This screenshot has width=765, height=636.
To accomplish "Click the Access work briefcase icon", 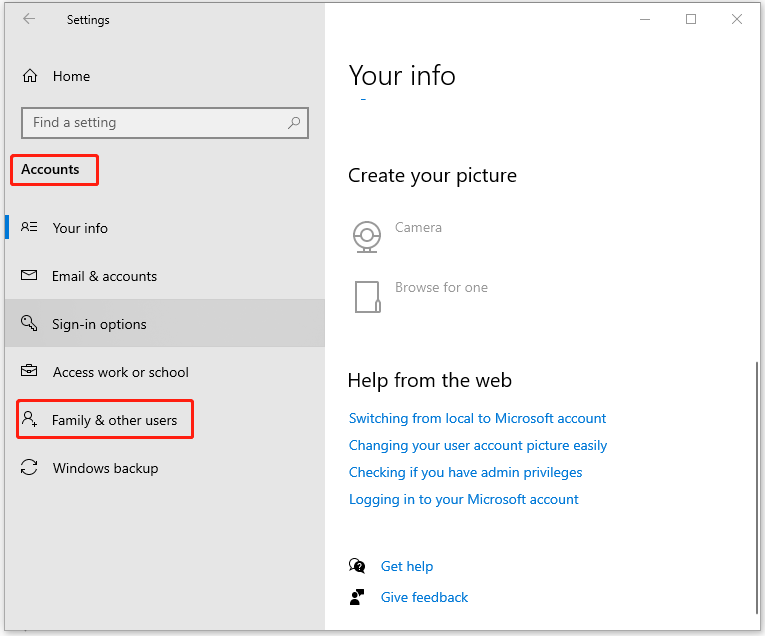I will [x=29, y=371].
